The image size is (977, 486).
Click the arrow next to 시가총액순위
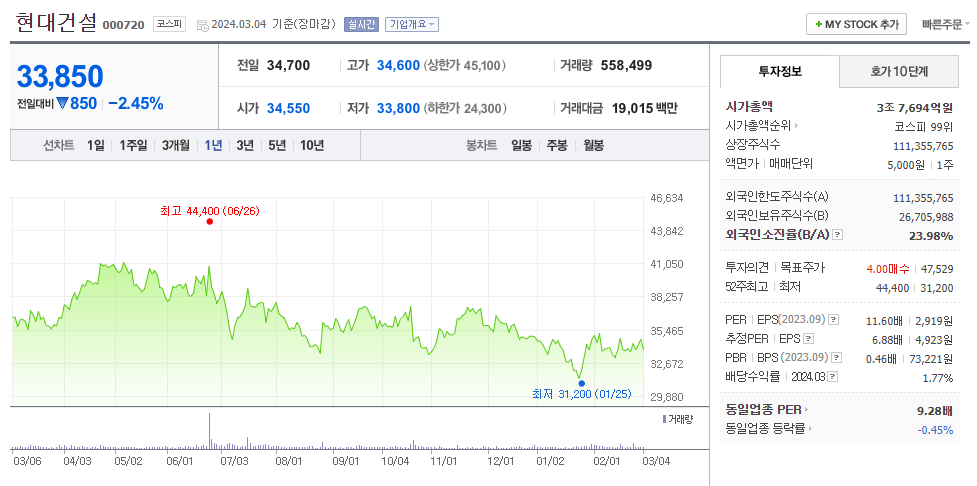click(x=796, y=126)
